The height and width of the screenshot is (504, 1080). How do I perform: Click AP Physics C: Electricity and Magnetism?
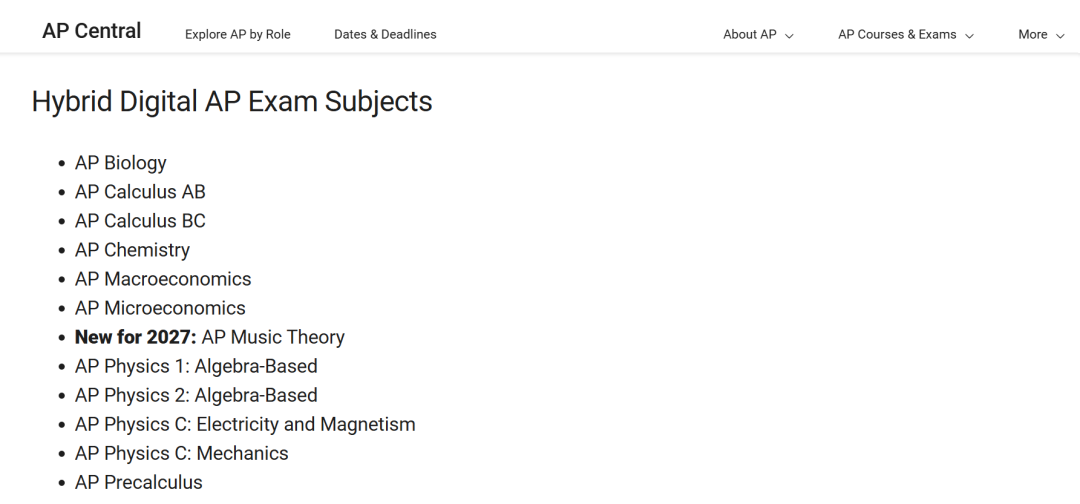pos(245,424)
